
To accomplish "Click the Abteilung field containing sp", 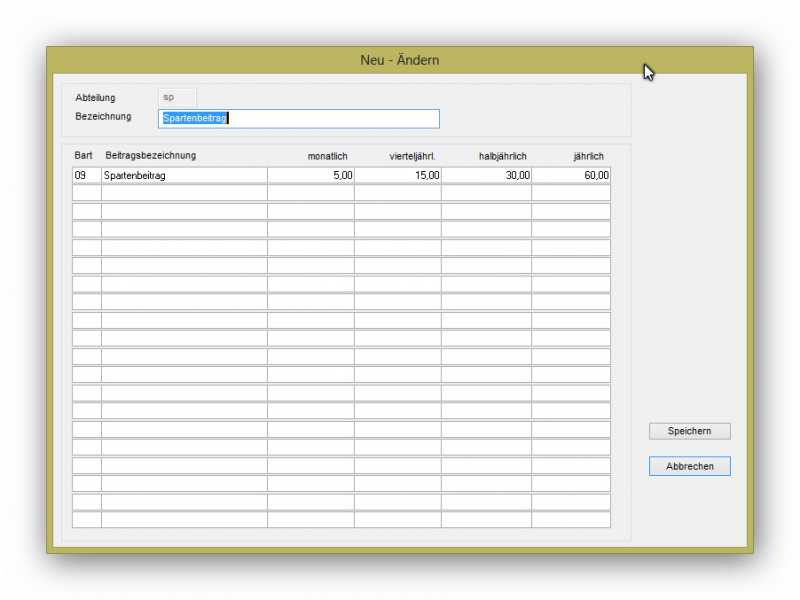I will [x=177, y=97].
